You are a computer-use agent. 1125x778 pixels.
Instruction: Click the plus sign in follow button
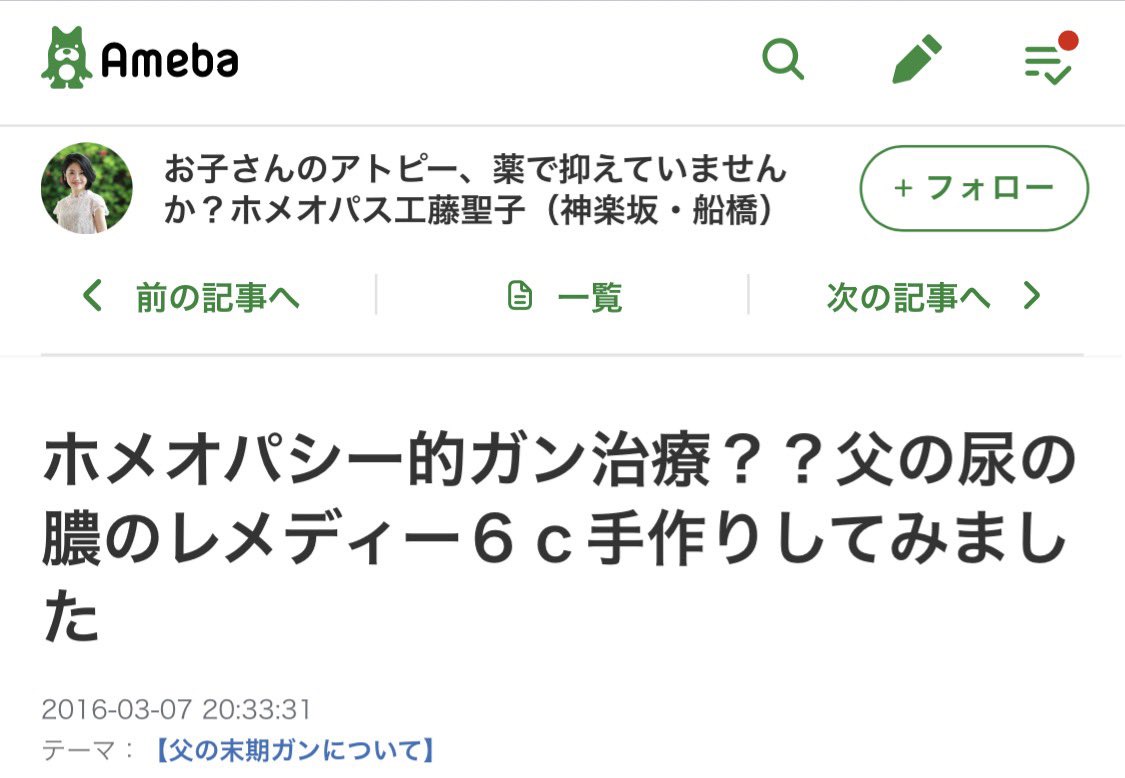[x=903, y=189]
